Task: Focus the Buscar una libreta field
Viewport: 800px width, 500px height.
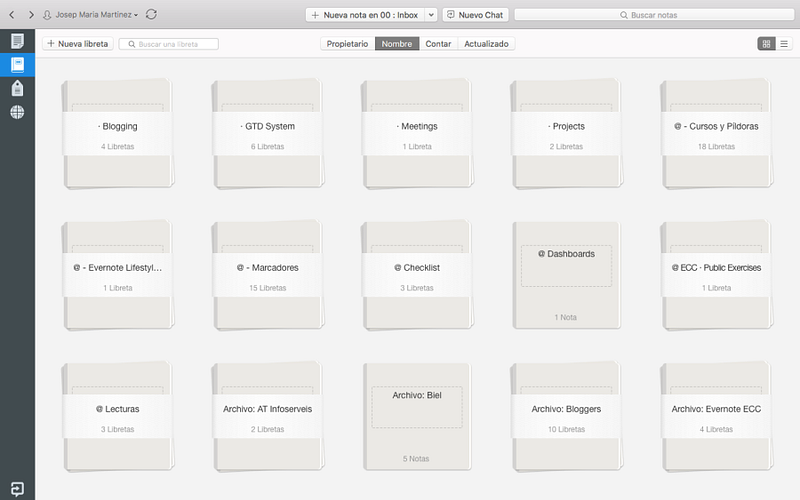Action: tap(169, 44)
